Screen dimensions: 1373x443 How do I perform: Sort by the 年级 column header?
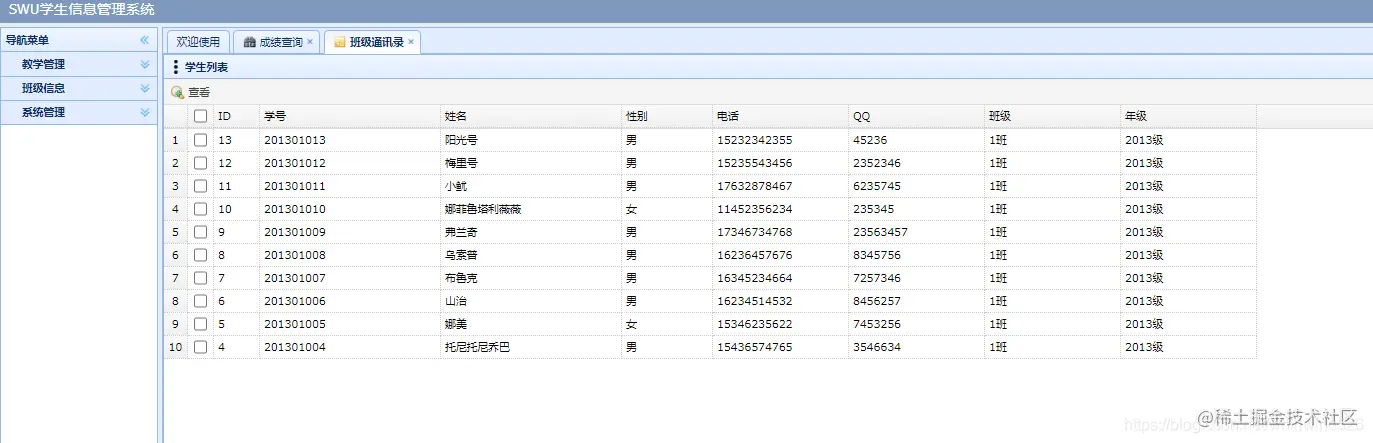point(1189,116)
